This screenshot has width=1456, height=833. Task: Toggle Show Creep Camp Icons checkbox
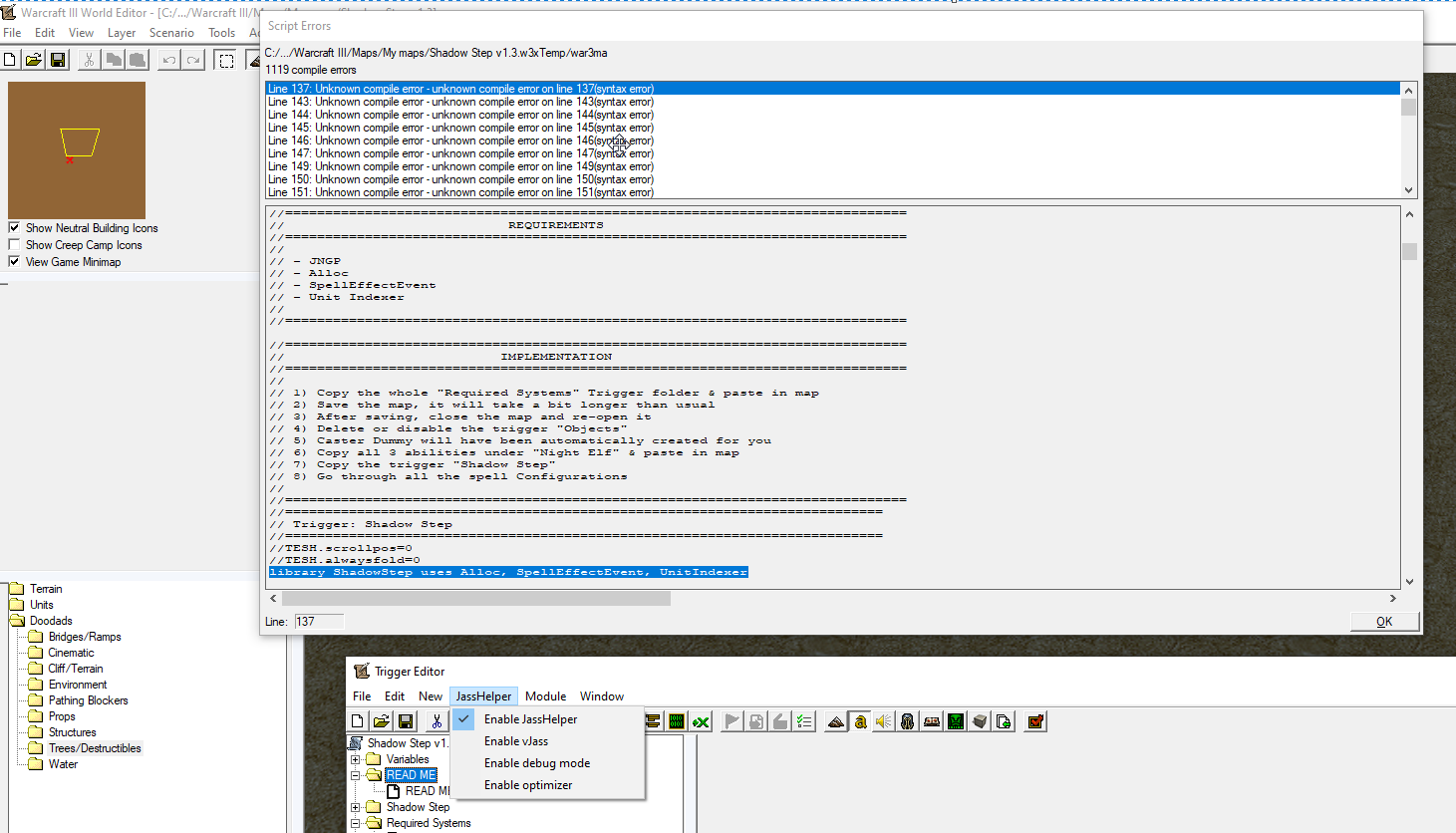(x=14, y=245)
